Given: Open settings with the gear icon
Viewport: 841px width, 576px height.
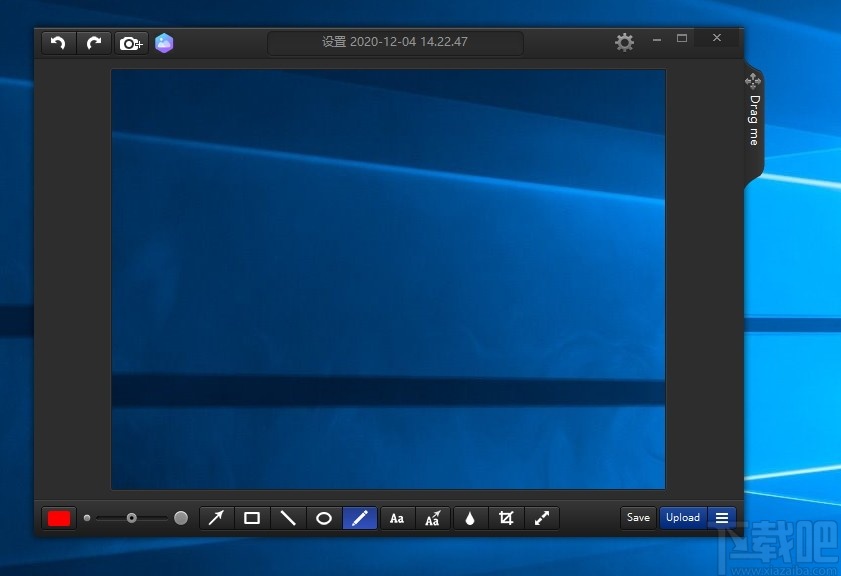Looking at the screenshot, I should pyautogui.click(x=624, y=42).
